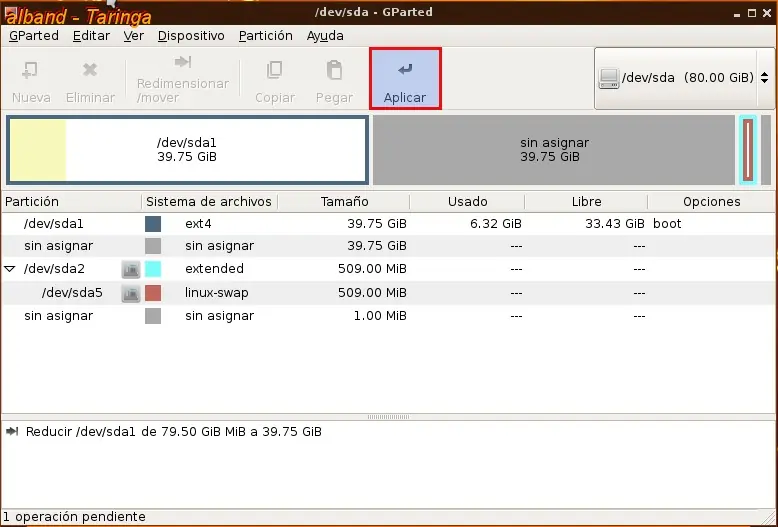The height and width of the screenshot is (527, 778).
Task: Click the 'linux-swap' file system cell
Action: coord(216,293)
